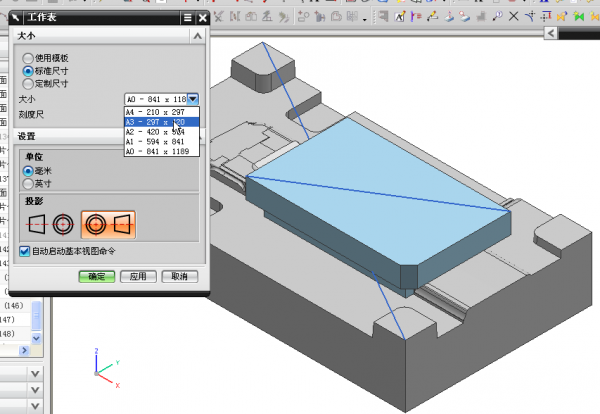Image resolution: width=600 pixels, height=414 pixels.
Task: Click the pencil edit toolbar icon
Action: tap(433, 16)
